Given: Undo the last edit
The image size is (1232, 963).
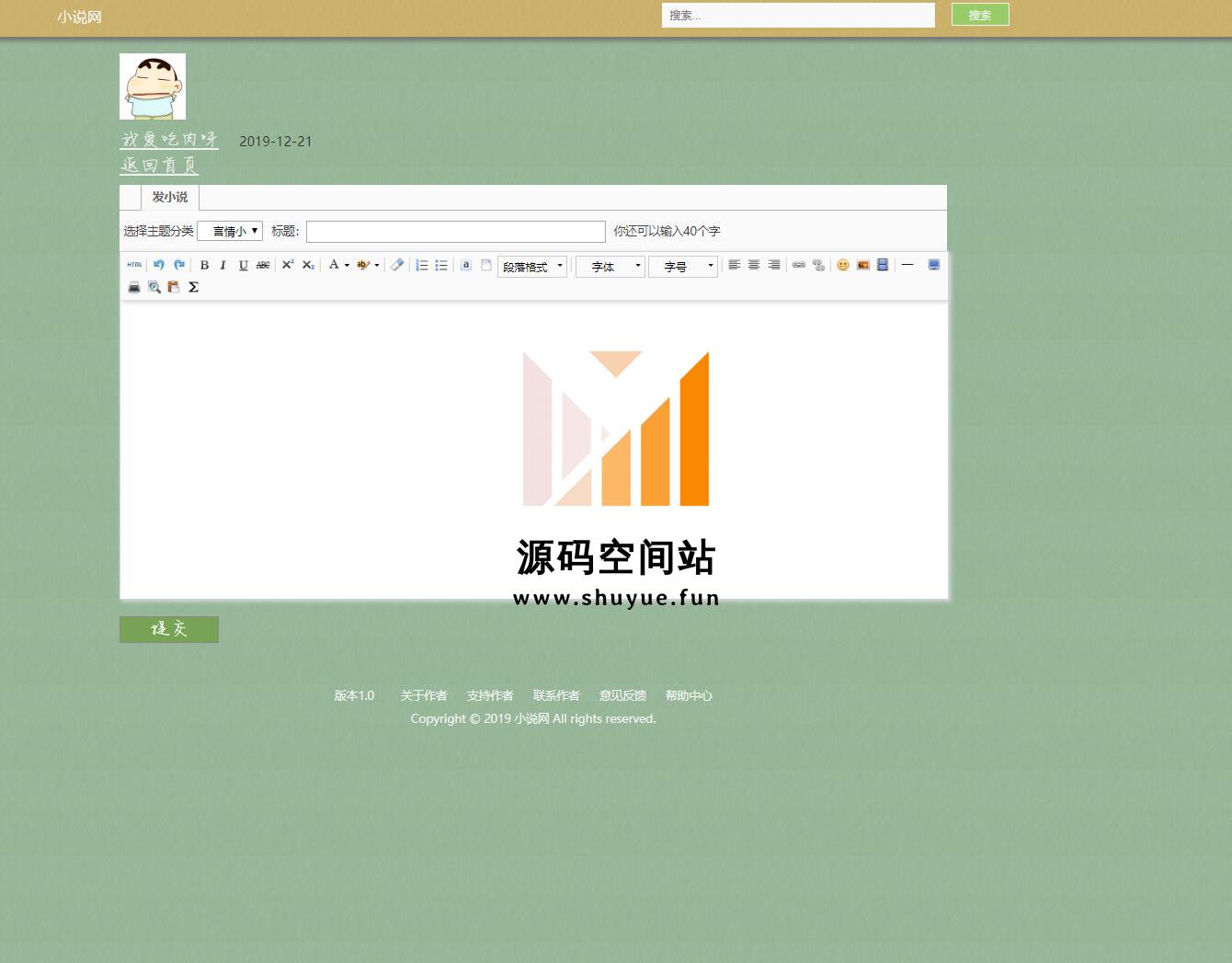Looking at the screenshot, I should tap(158, 265).
